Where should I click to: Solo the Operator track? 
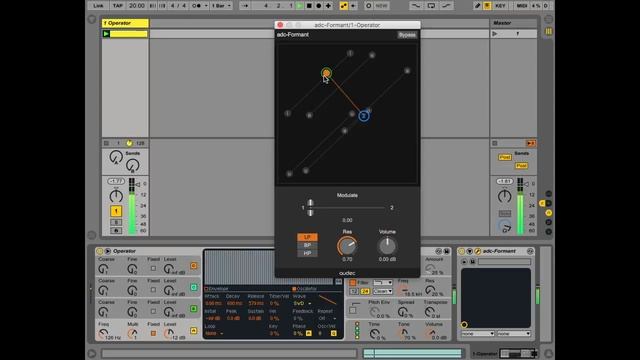pyautogui.click(x=116, y=222)
